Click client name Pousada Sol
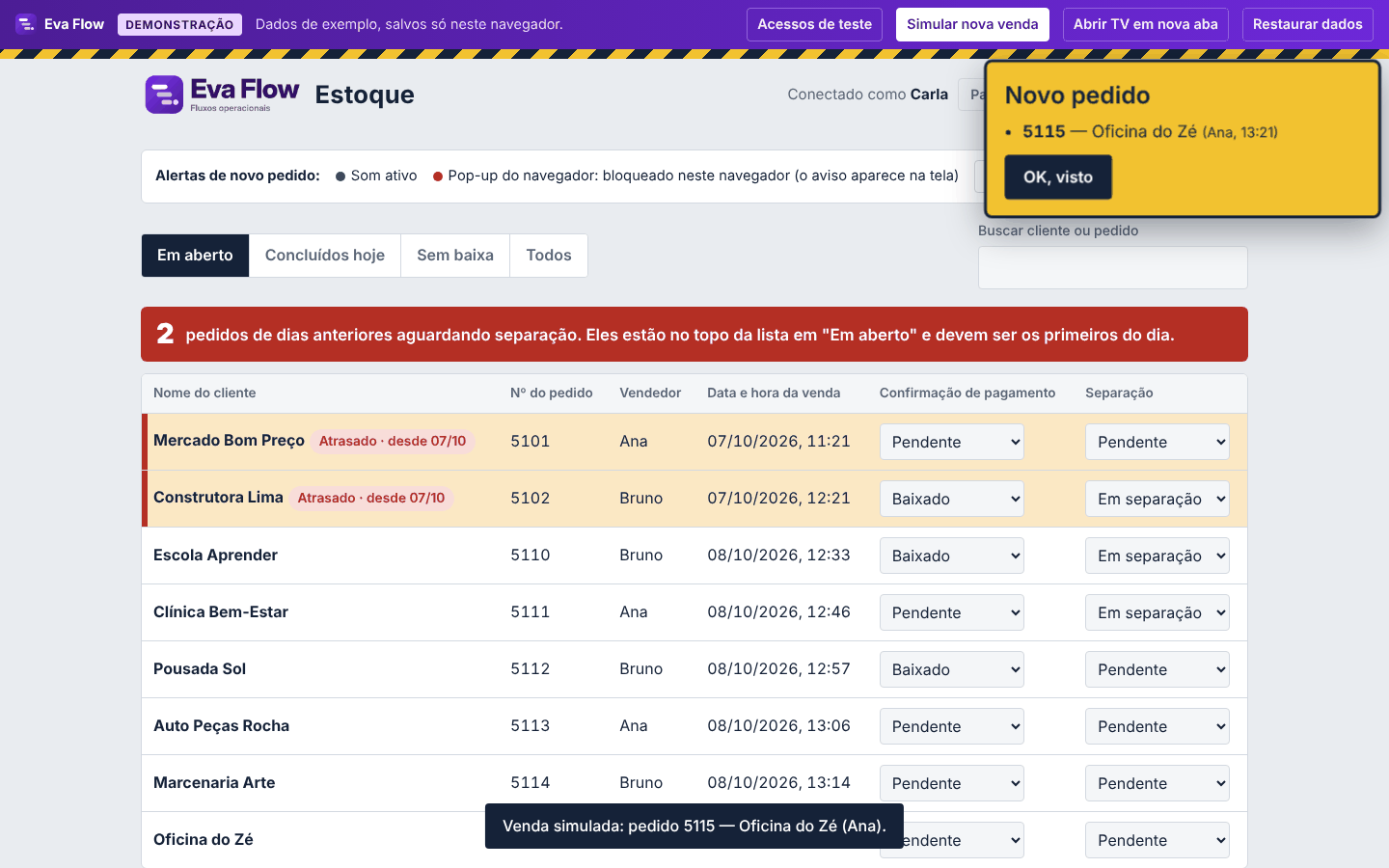The image size is (1389, 868). click(200, 669)
